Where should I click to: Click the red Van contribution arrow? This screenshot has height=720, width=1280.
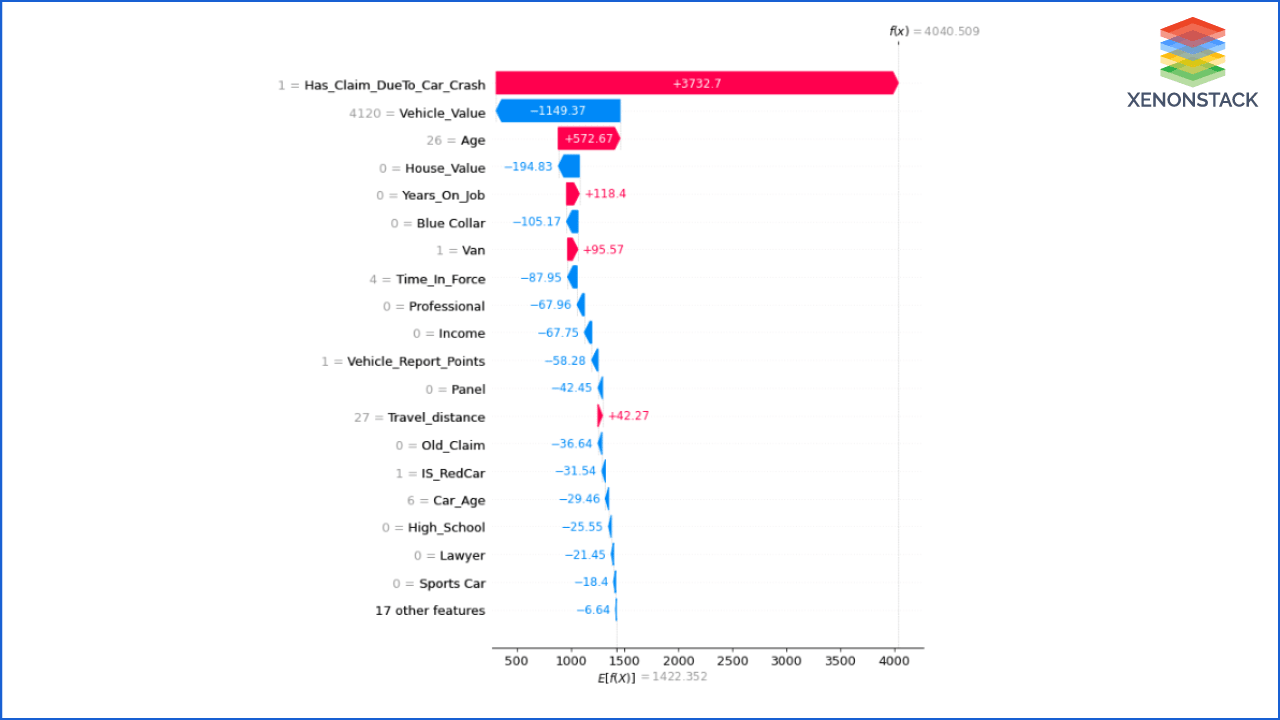pos(572,249)
